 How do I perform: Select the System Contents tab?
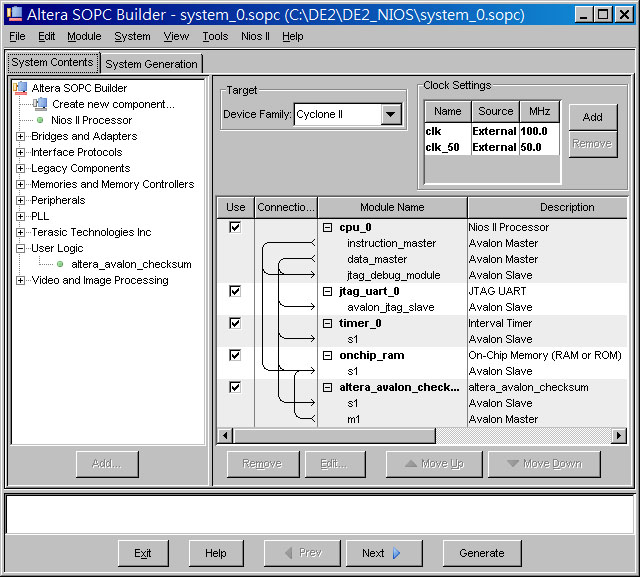tap(53, 62)
